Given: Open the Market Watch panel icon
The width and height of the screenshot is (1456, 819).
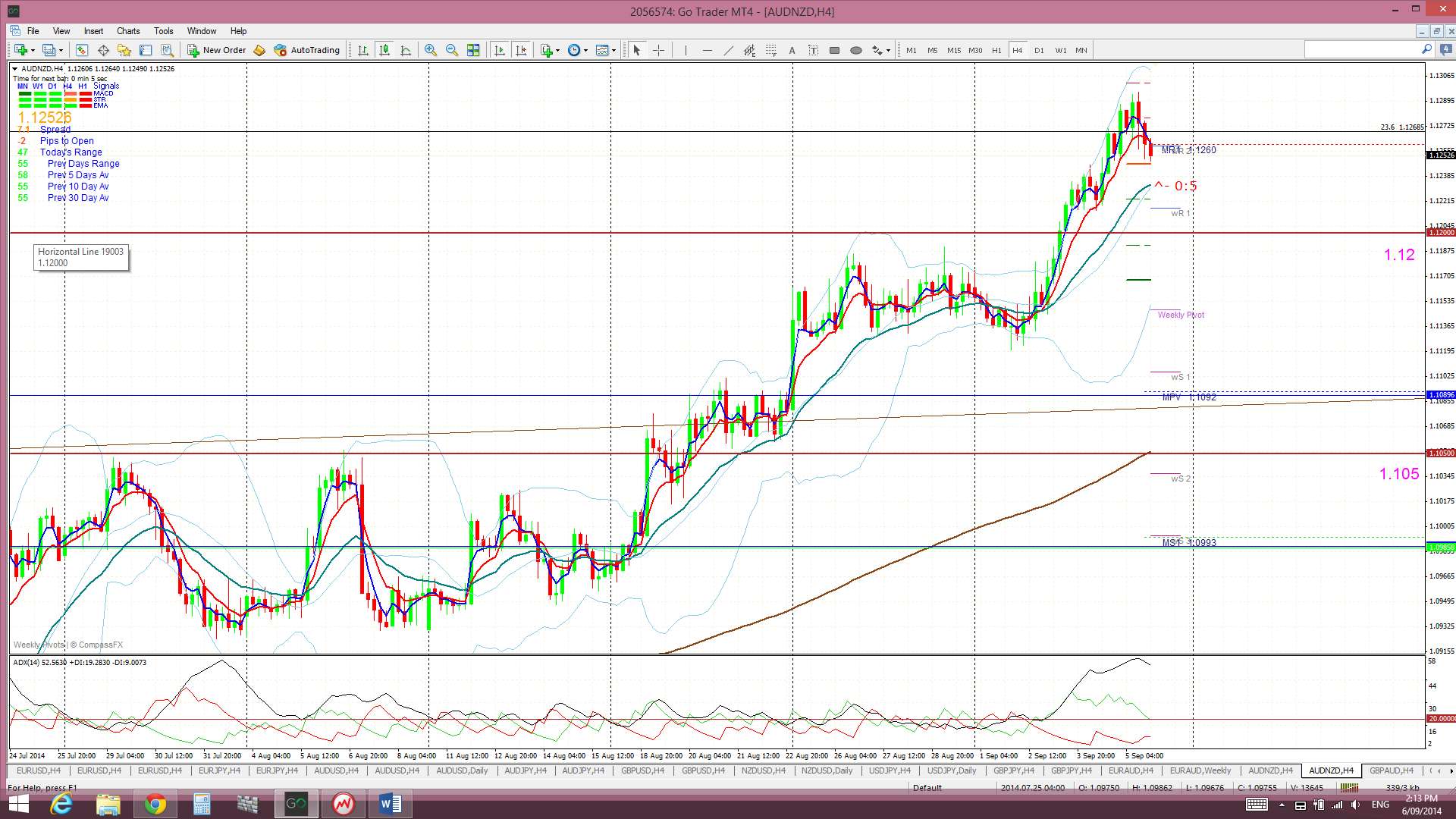Looking at the screenshot, I should click(x=82, y=50).
